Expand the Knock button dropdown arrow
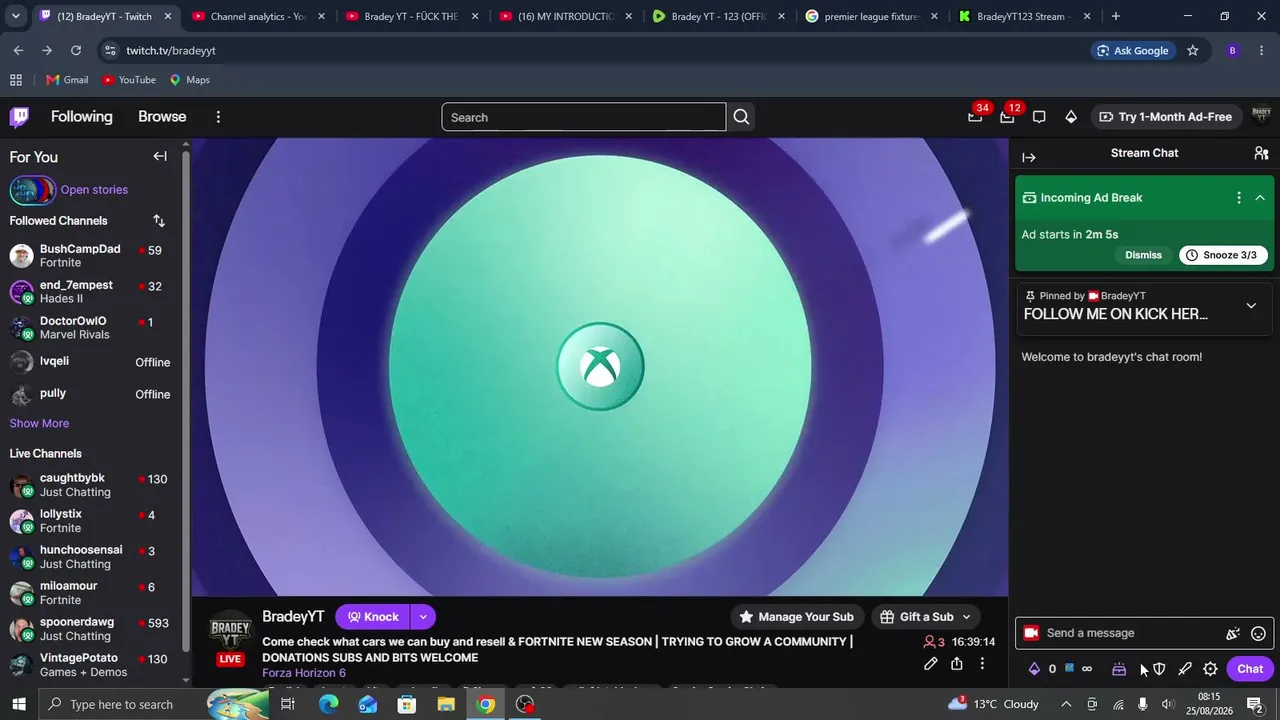 coord(423,617)
